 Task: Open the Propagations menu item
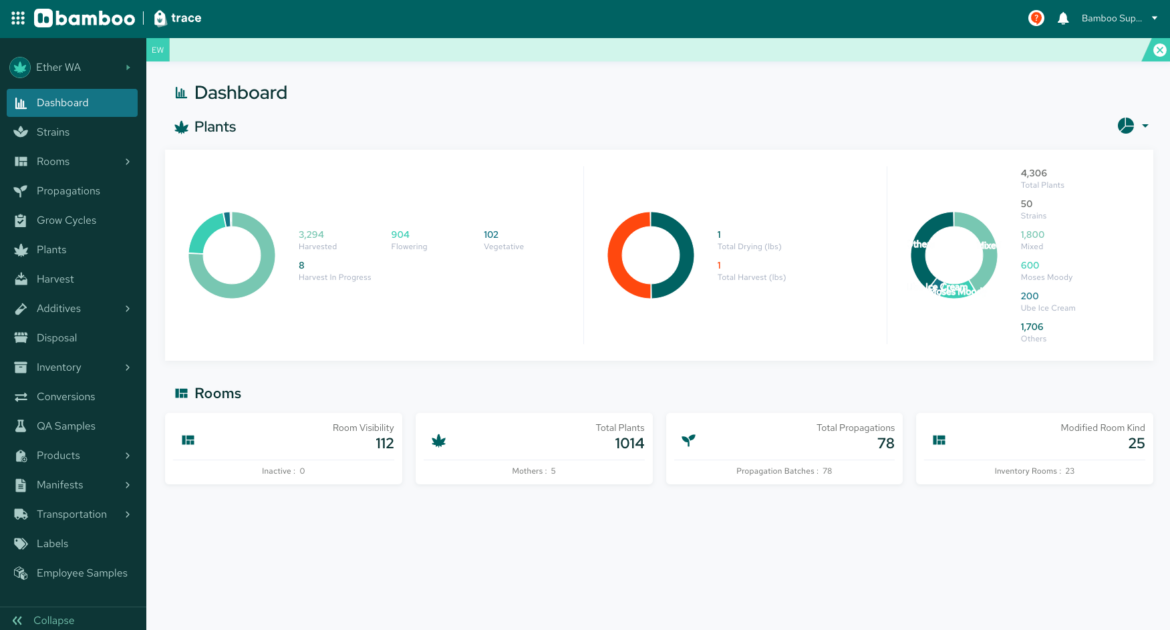pos(68,191)
